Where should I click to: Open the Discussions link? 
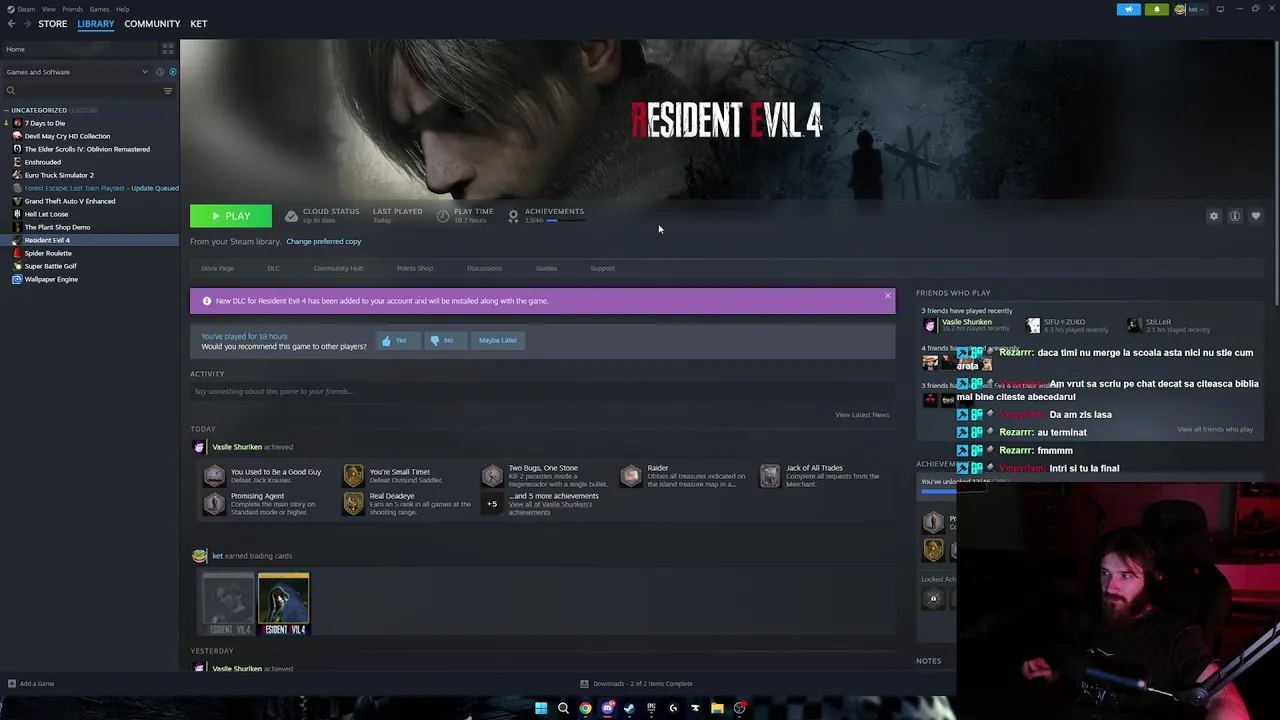coord(484,268)
